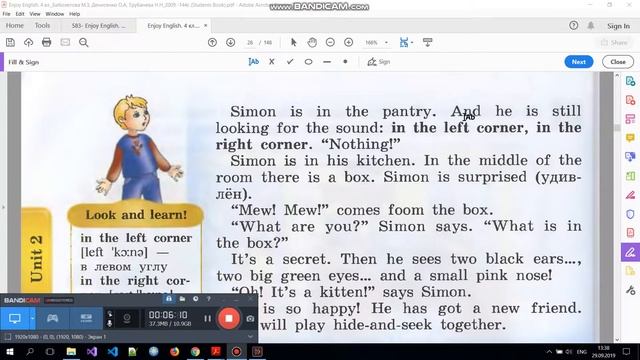
Task: Open Firefox from taskbar
Action: tap(174, 351)
